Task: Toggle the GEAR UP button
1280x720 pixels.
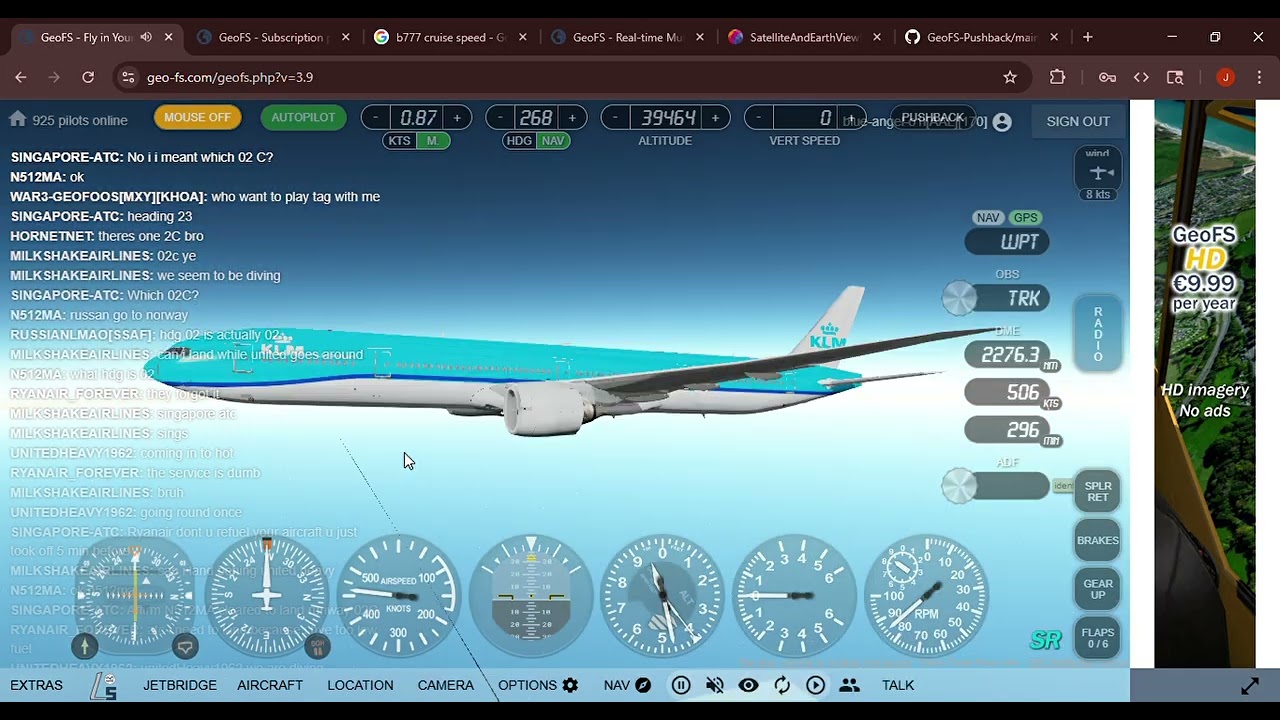Action: point(1098,589)
